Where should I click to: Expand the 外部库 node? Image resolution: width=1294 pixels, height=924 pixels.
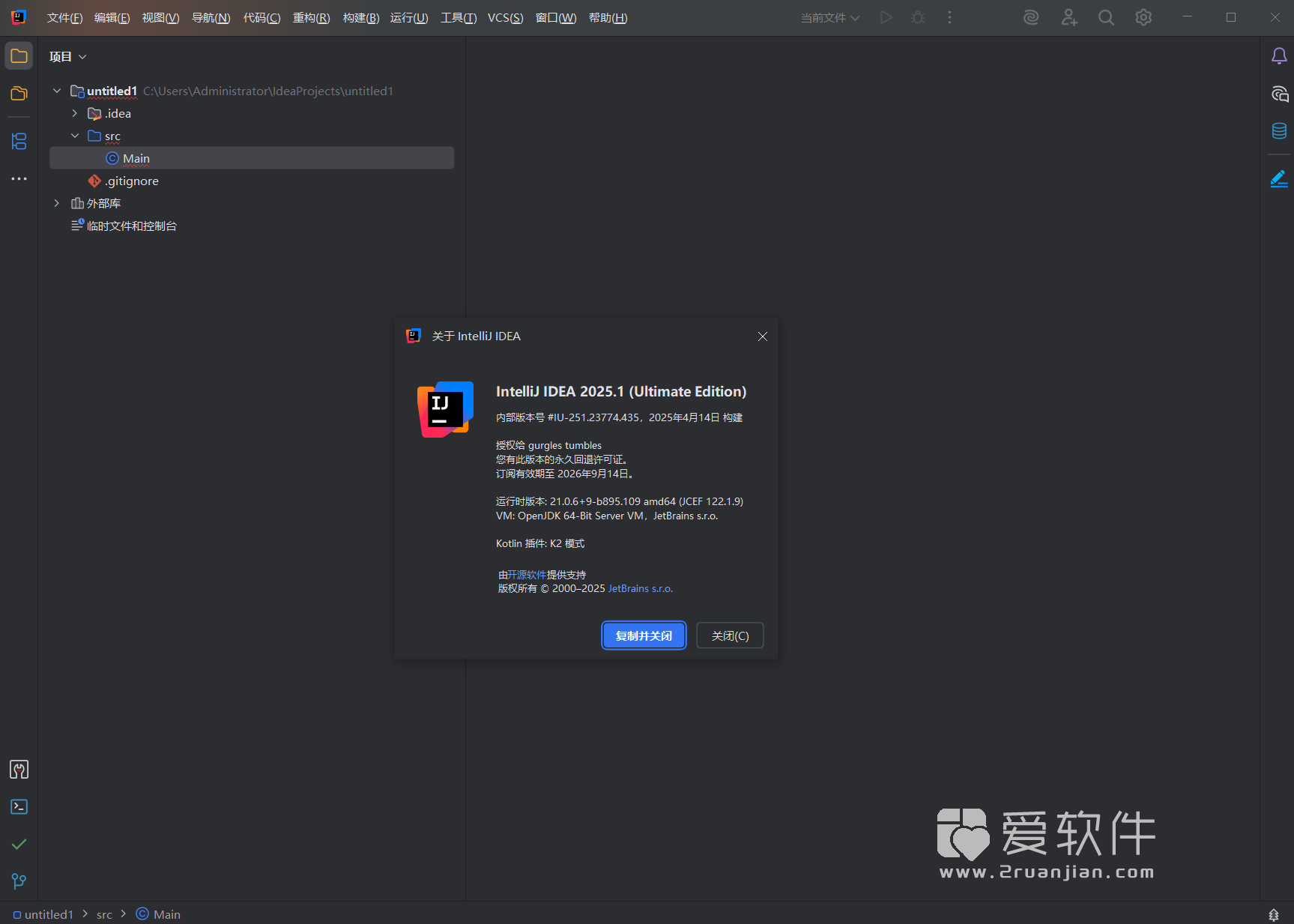pyautogui.click(x=57, y=203)
